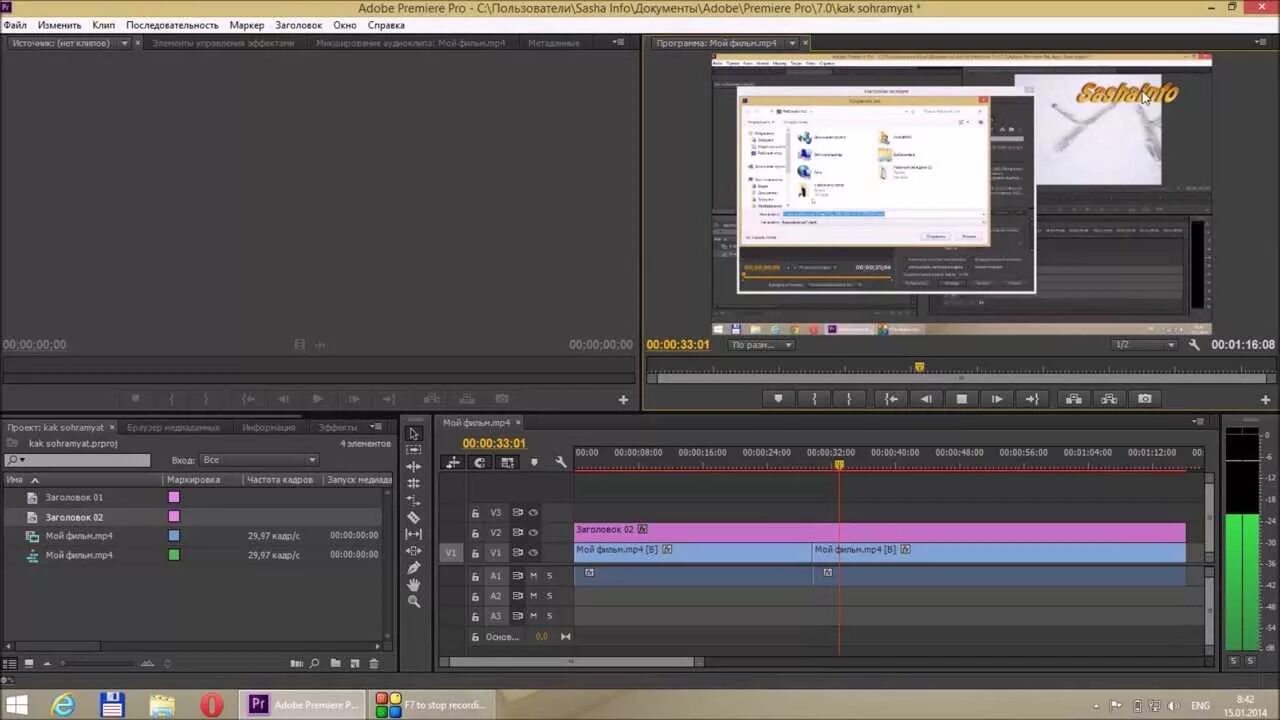1280x720 pixels.
Task: Select the Rate Stretch tool
Action: tap(414, 500)
